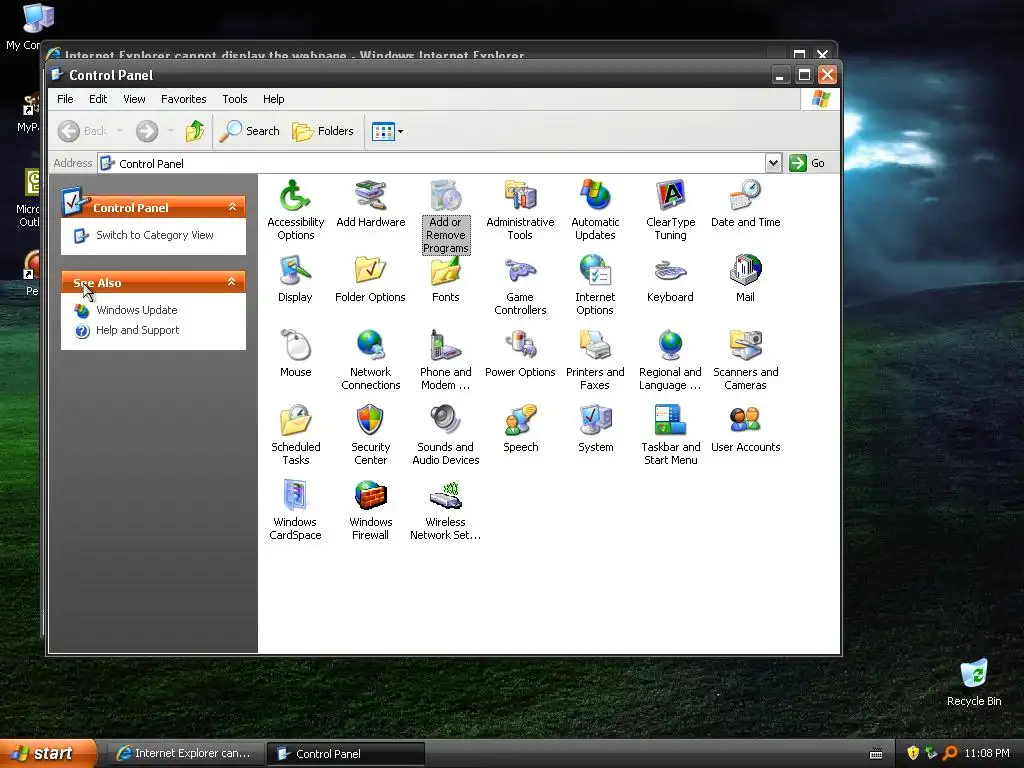Screen dimensions: 1024x768
Task: Open Scheduled Tasks icon
Action: [x=295, y=421]
